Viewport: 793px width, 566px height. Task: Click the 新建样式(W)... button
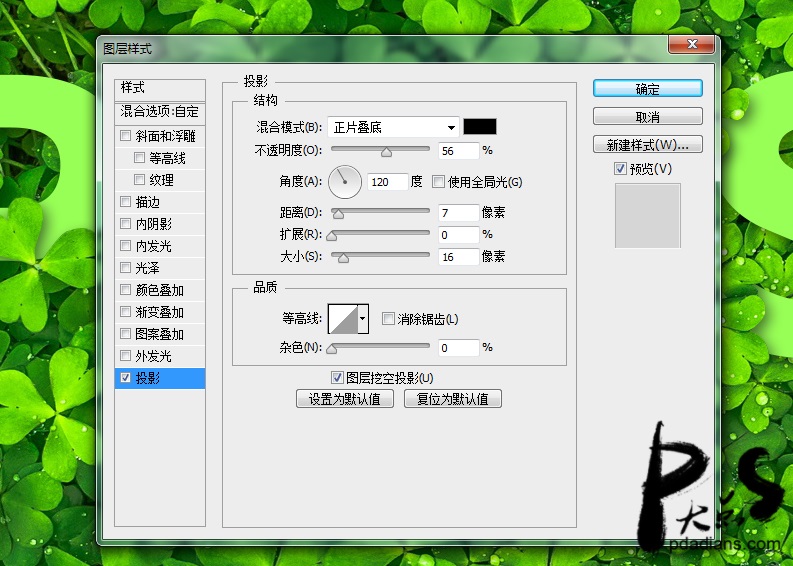pyautogui.click(x=647, y=145)
